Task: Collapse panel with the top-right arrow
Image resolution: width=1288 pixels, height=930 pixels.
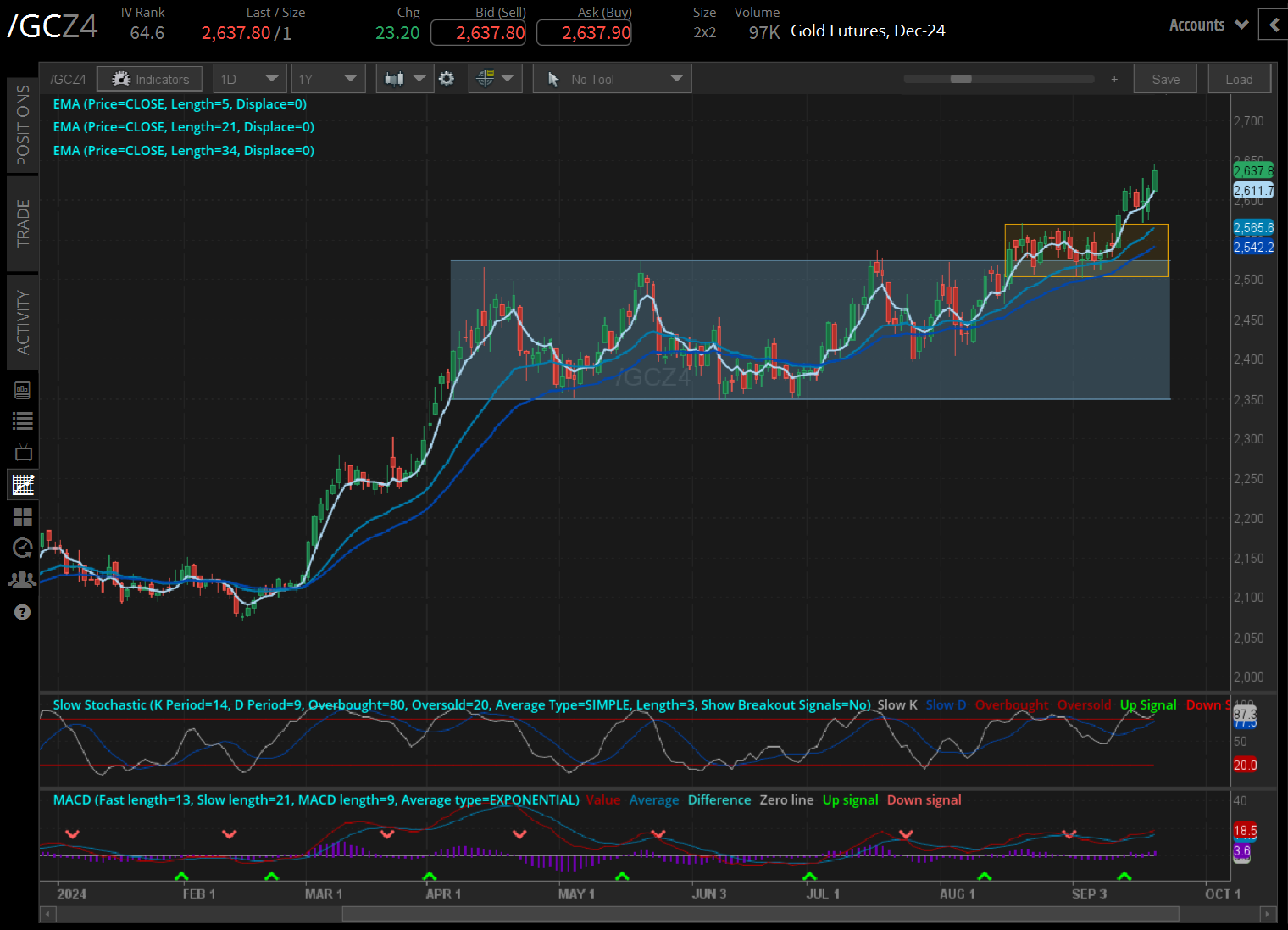Action: (1273, 25)
